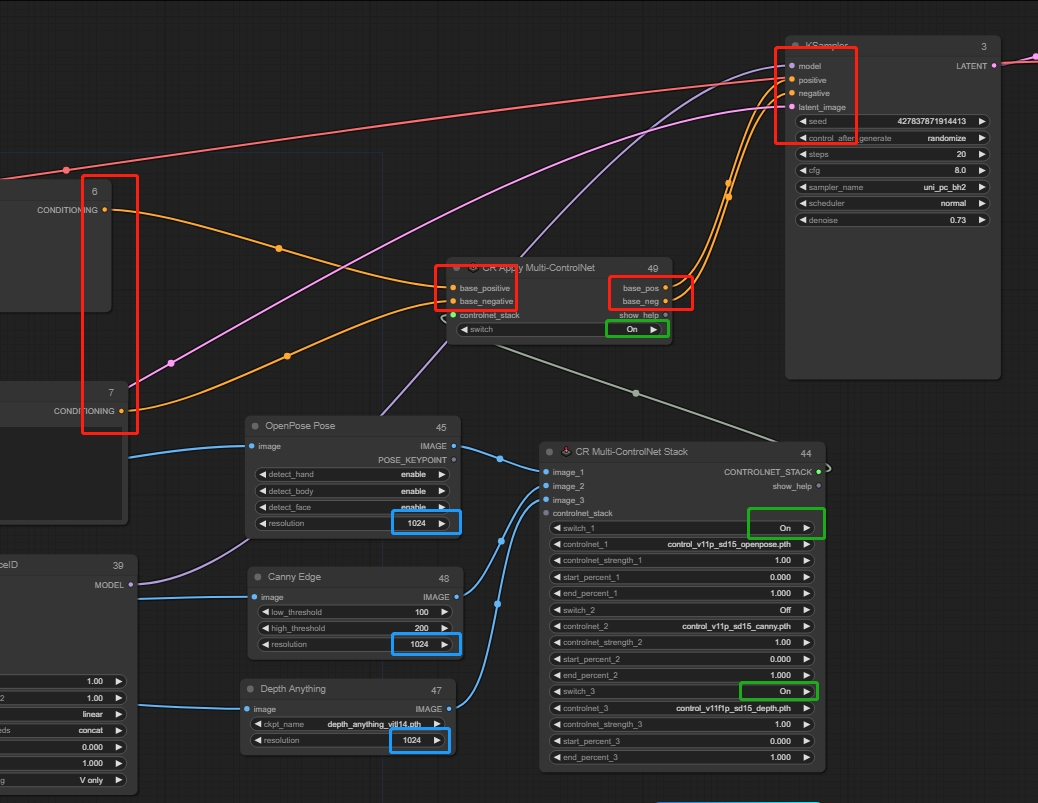Collapse the OpenPose Pose node via title dot

pyautogui.click(x=255, y=426)
